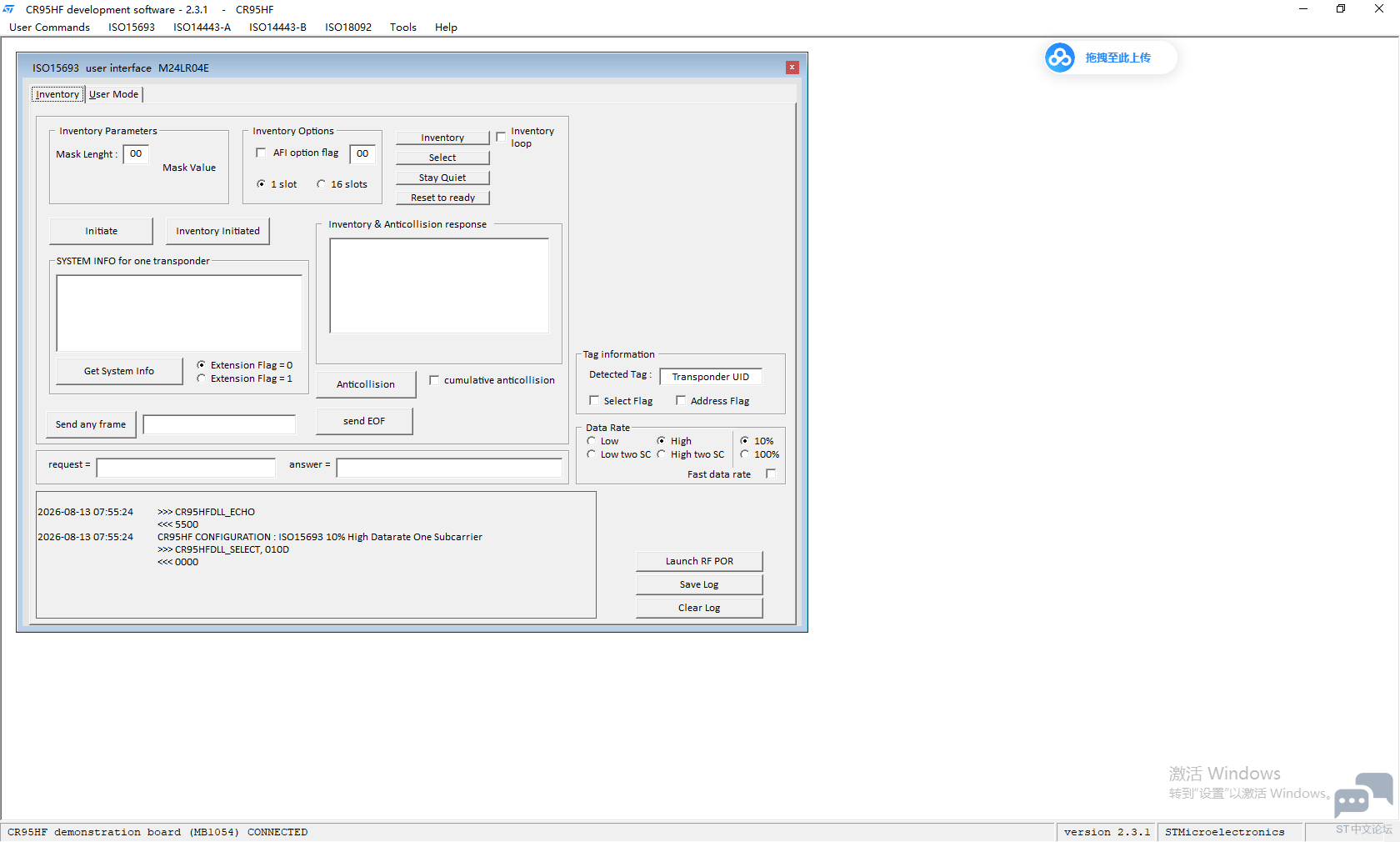
Task: Click the Launch RF POR button
Action: [x=699, y=561]
